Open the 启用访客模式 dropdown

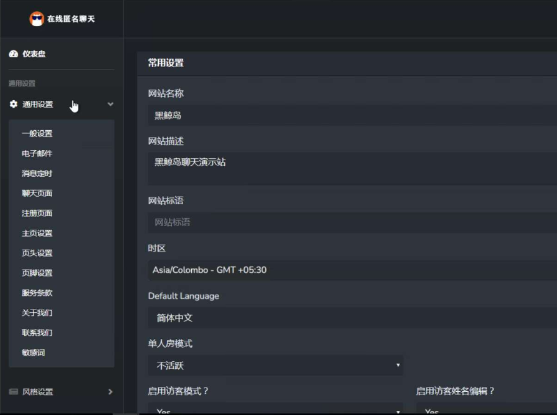click(275, 409)
